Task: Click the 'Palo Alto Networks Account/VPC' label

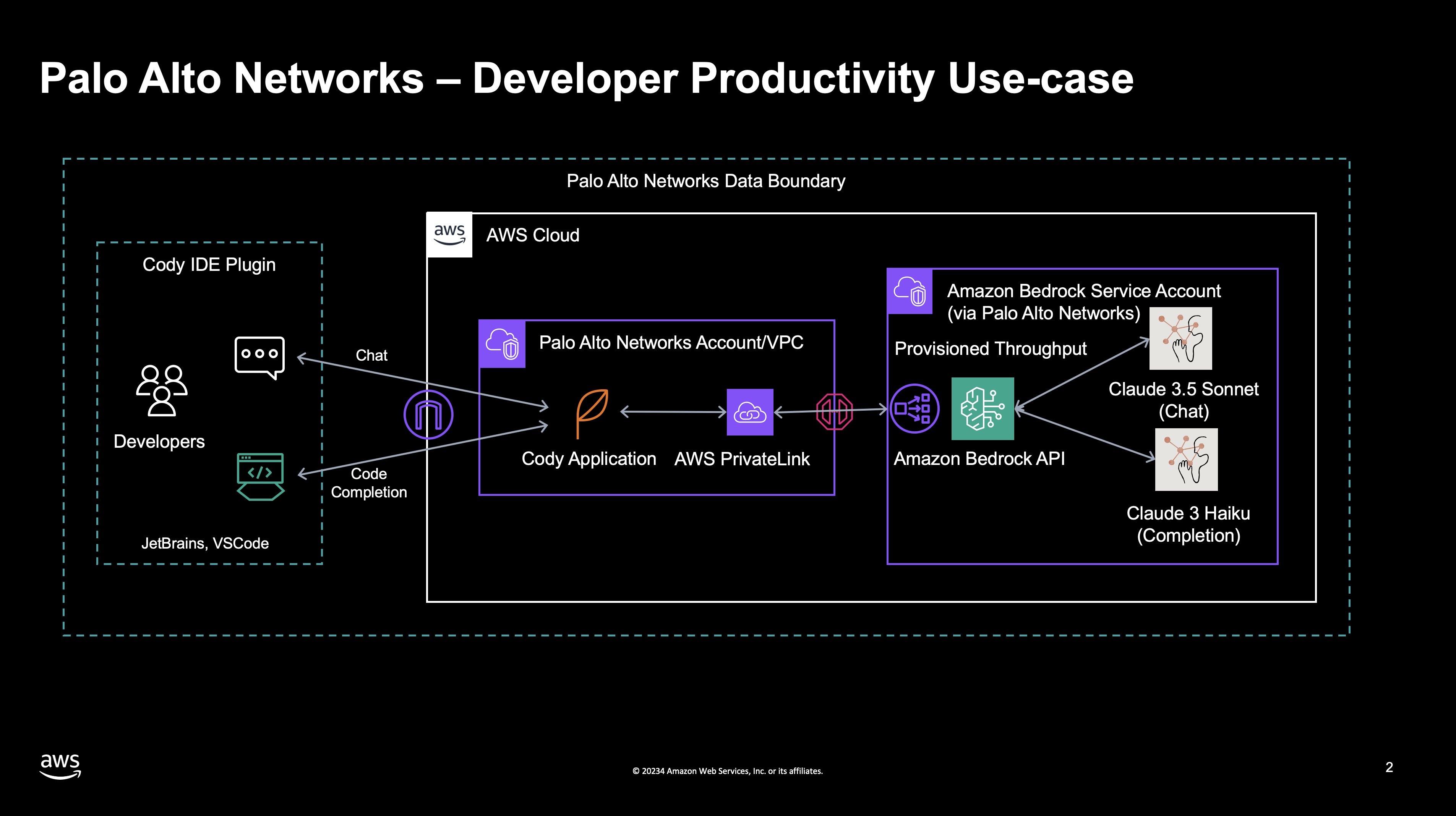Action: coord(671,342)
